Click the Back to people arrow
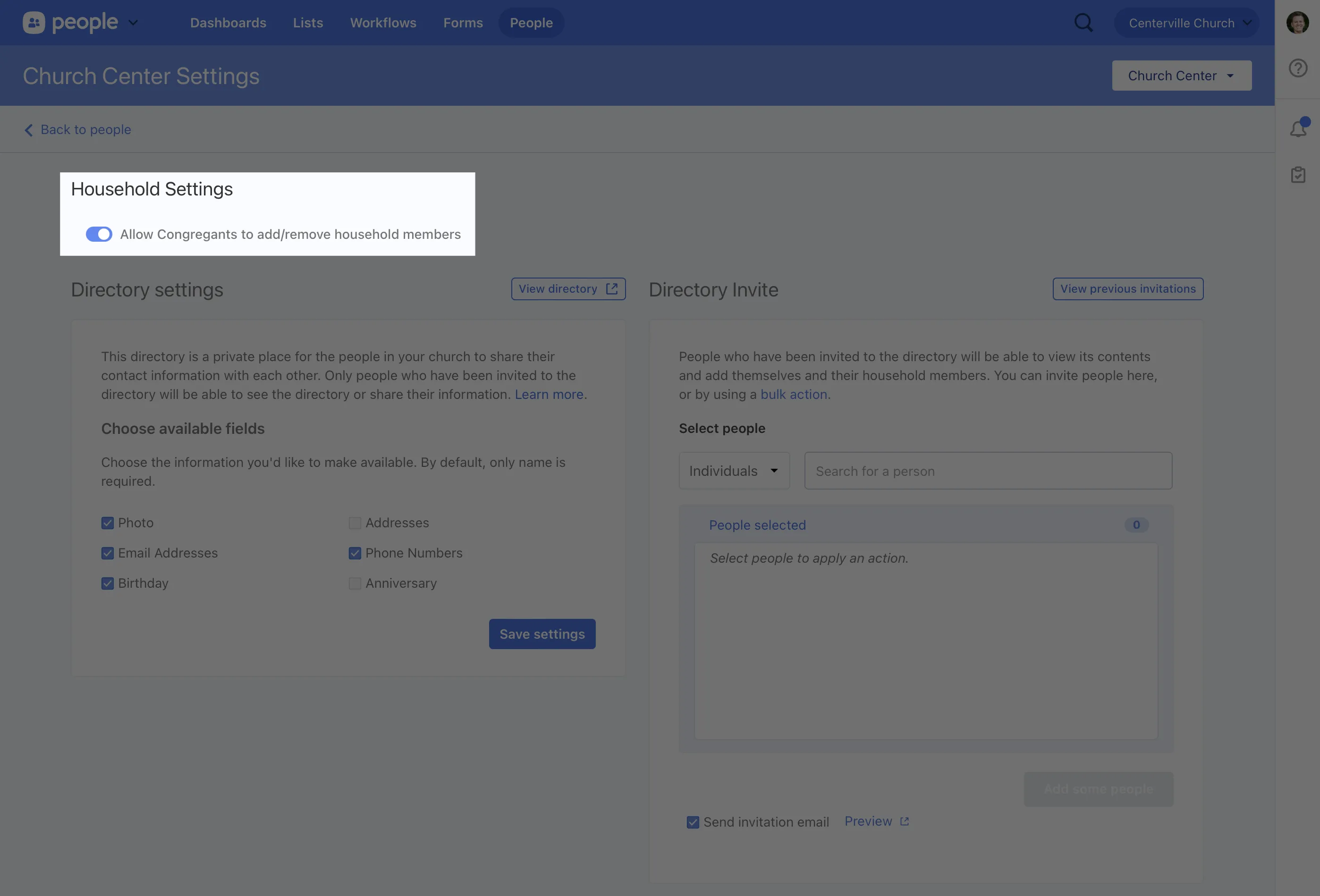This screenshot has height=896, width=1320. coord(28,130)
